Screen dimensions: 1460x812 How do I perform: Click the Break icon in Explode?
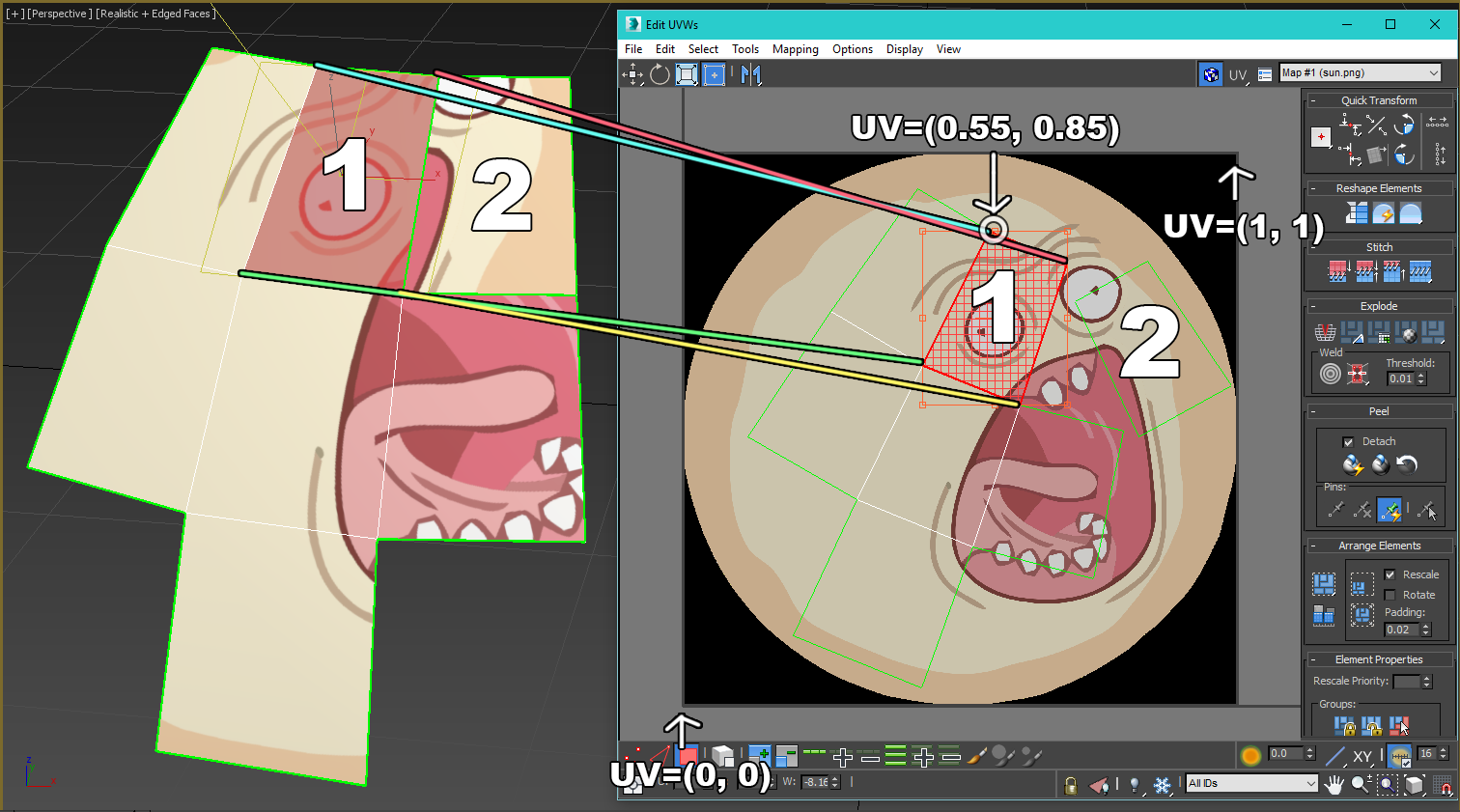coord(1325,332)
